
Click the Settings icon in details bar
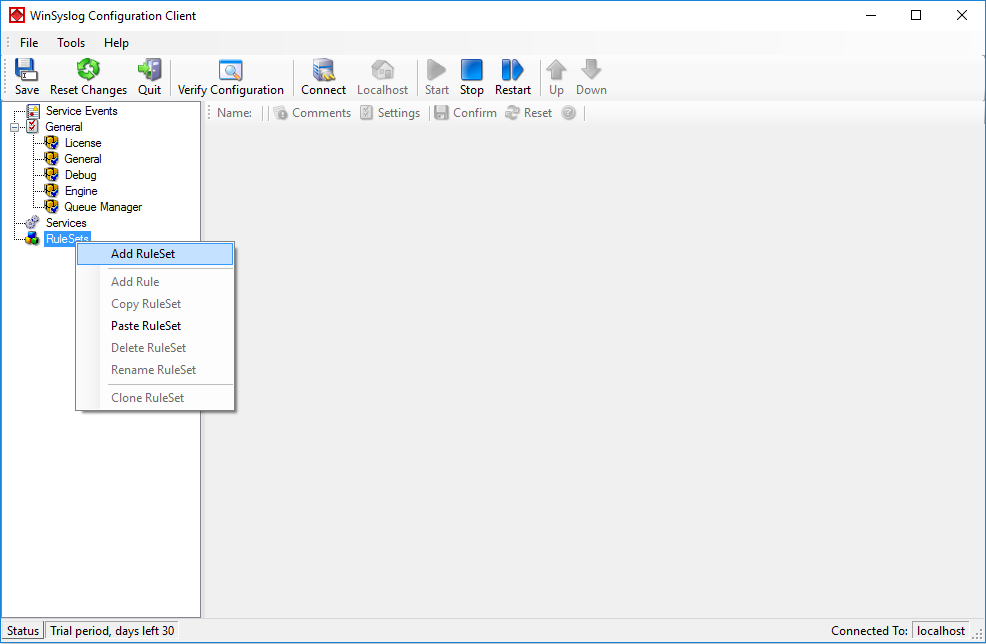[366, 113]
